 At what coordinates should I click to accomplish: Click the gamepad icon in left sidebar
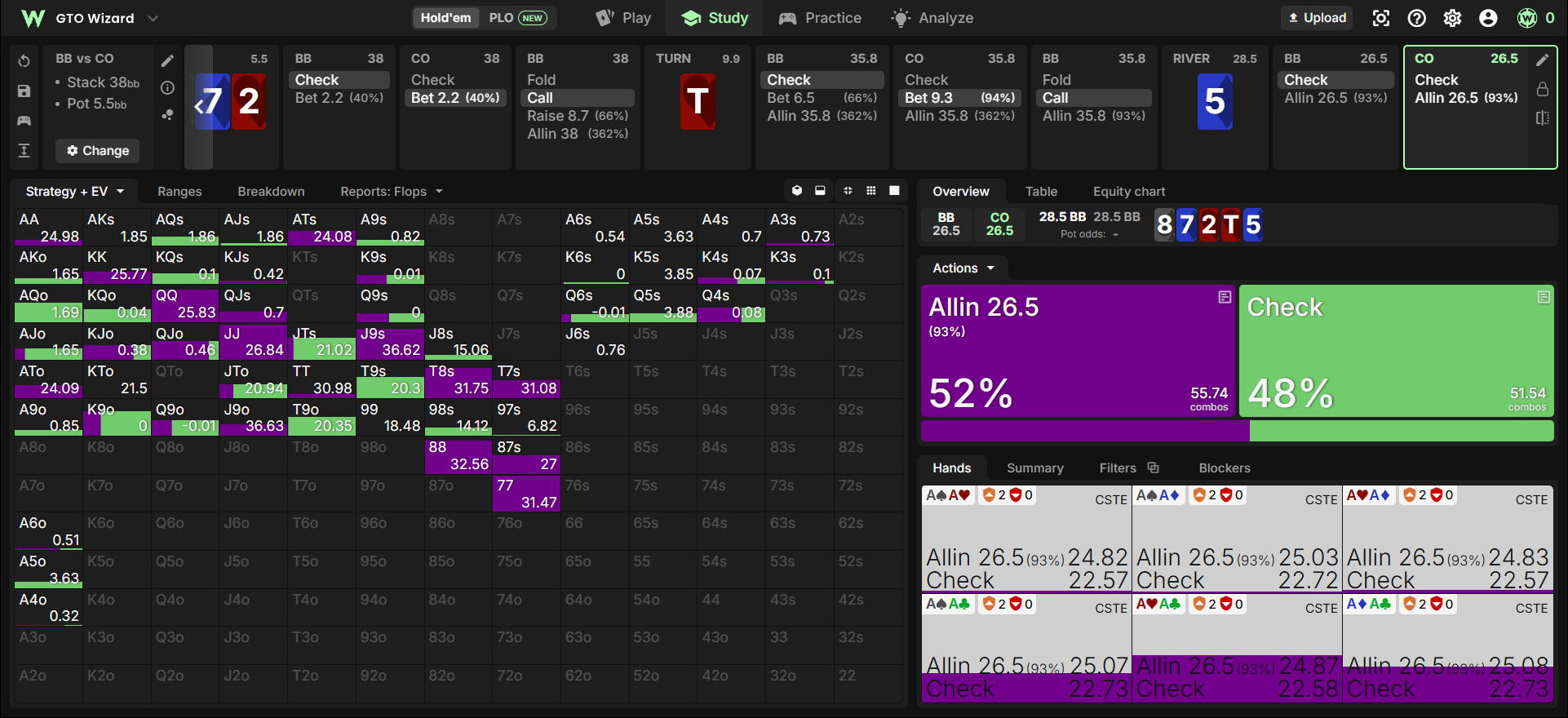[24, 121]
